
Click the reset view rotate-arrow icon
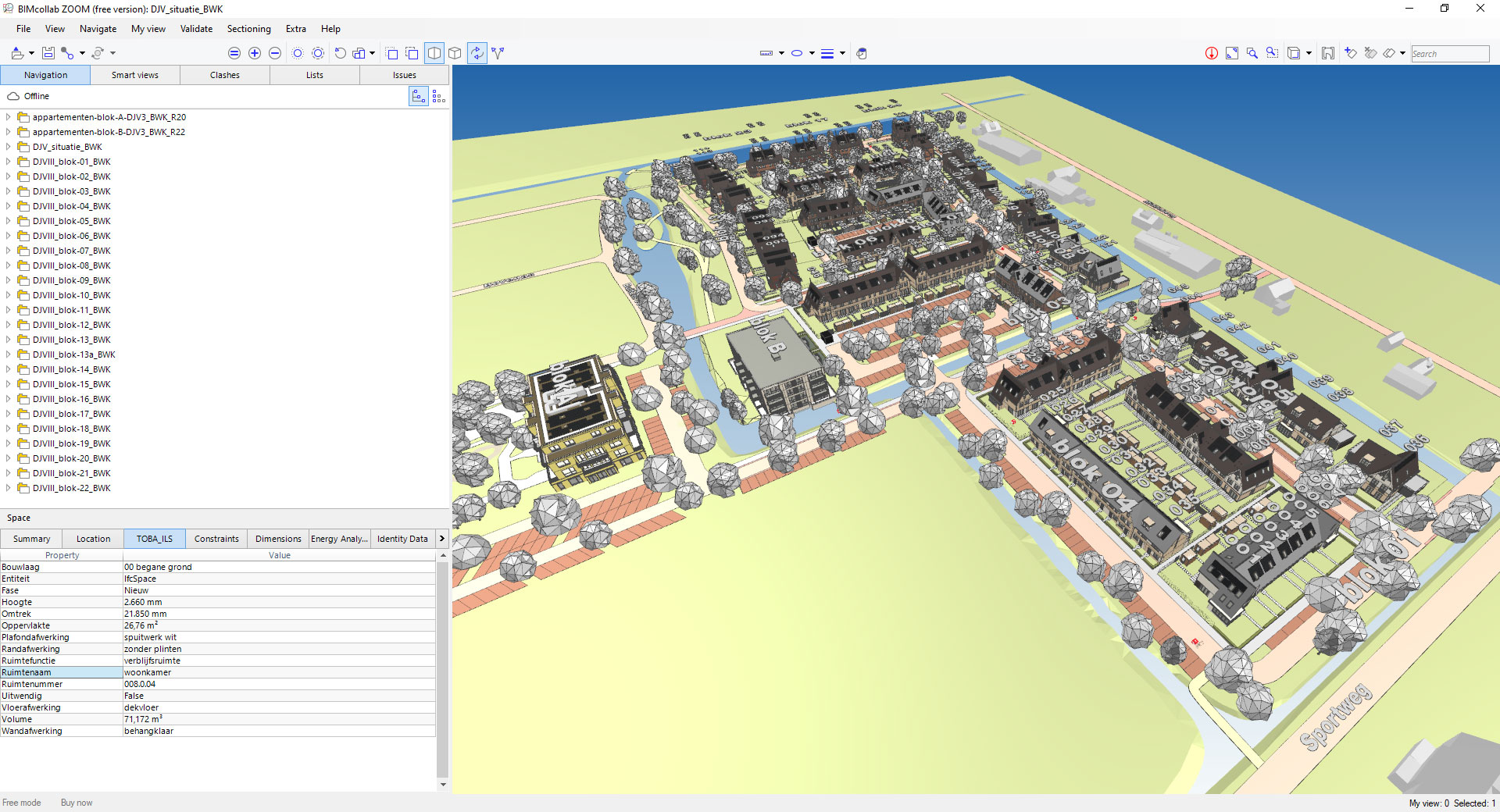[x=341, y=53]
